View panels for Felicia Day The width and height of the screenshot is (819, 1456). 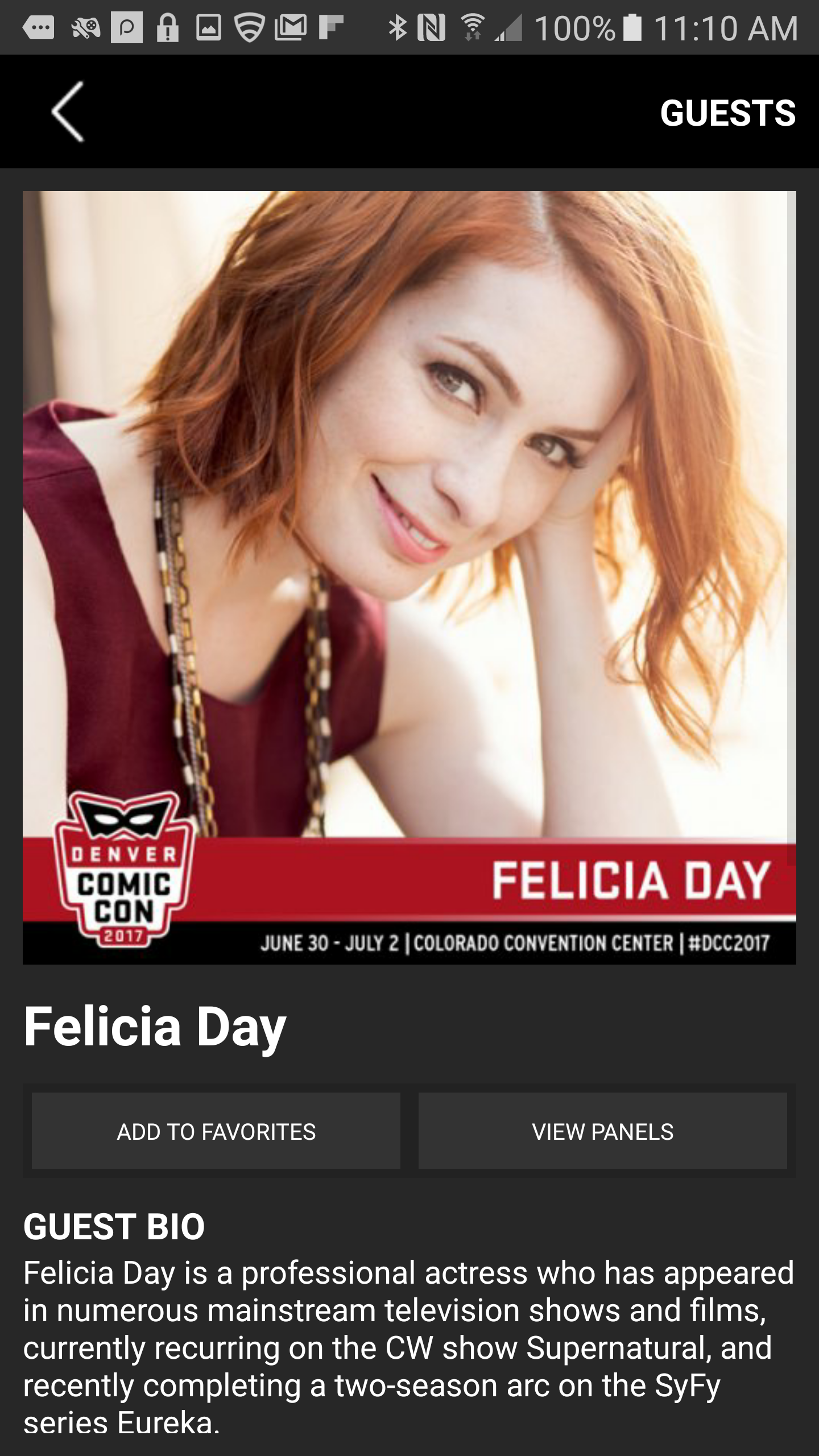click(603, 1131)
